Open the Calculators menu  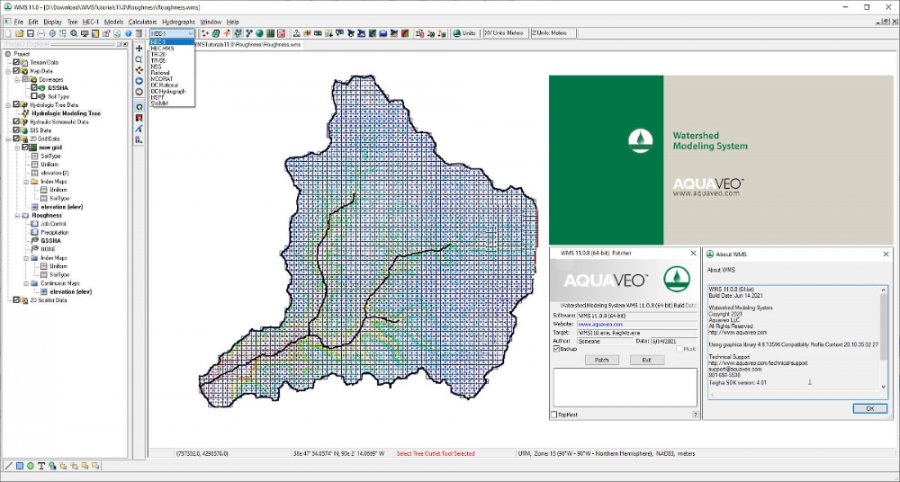click(142, 22)
